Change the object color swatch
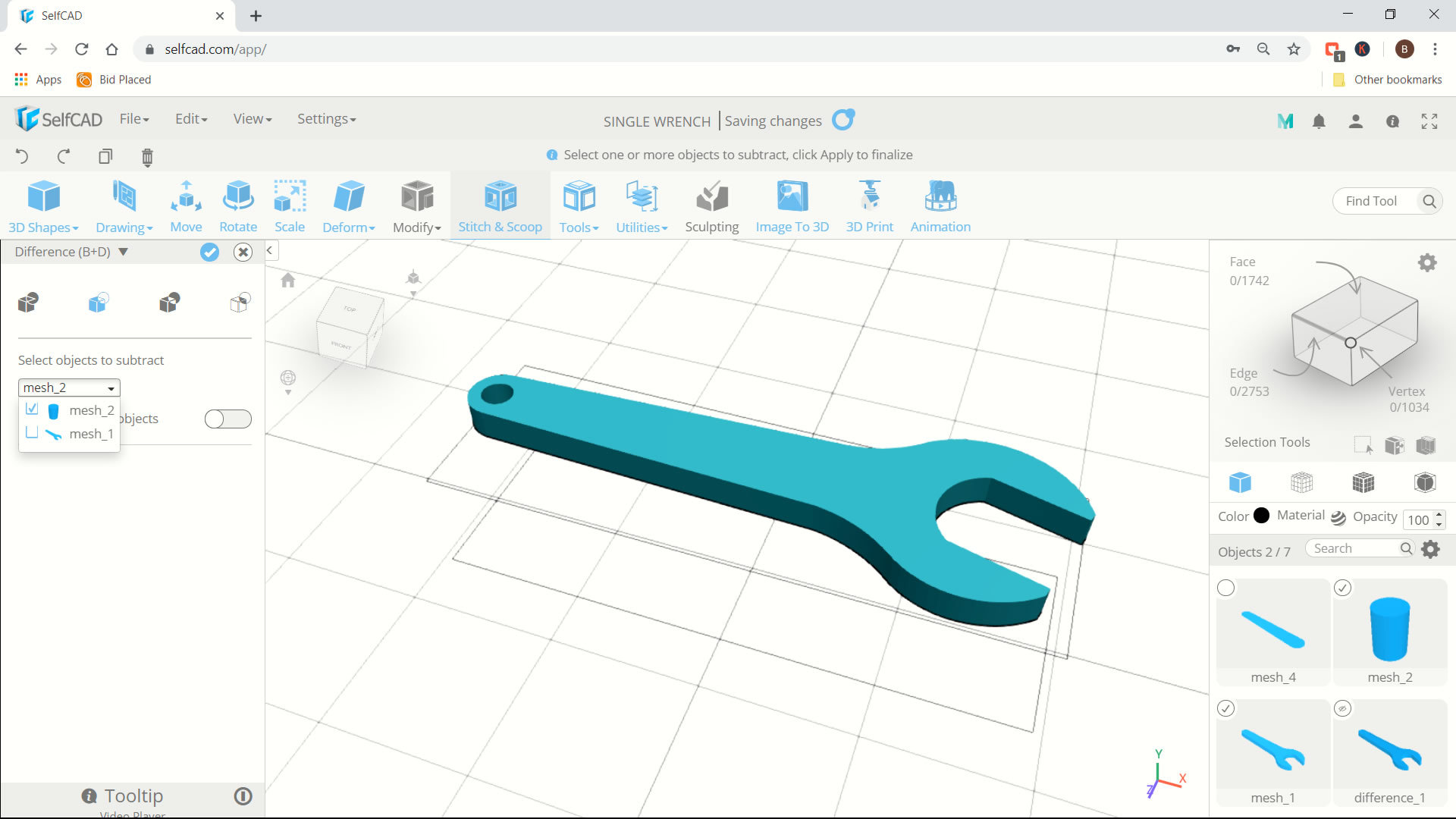The width and height of the screenshot is (1456, 819). (1262, 516)
